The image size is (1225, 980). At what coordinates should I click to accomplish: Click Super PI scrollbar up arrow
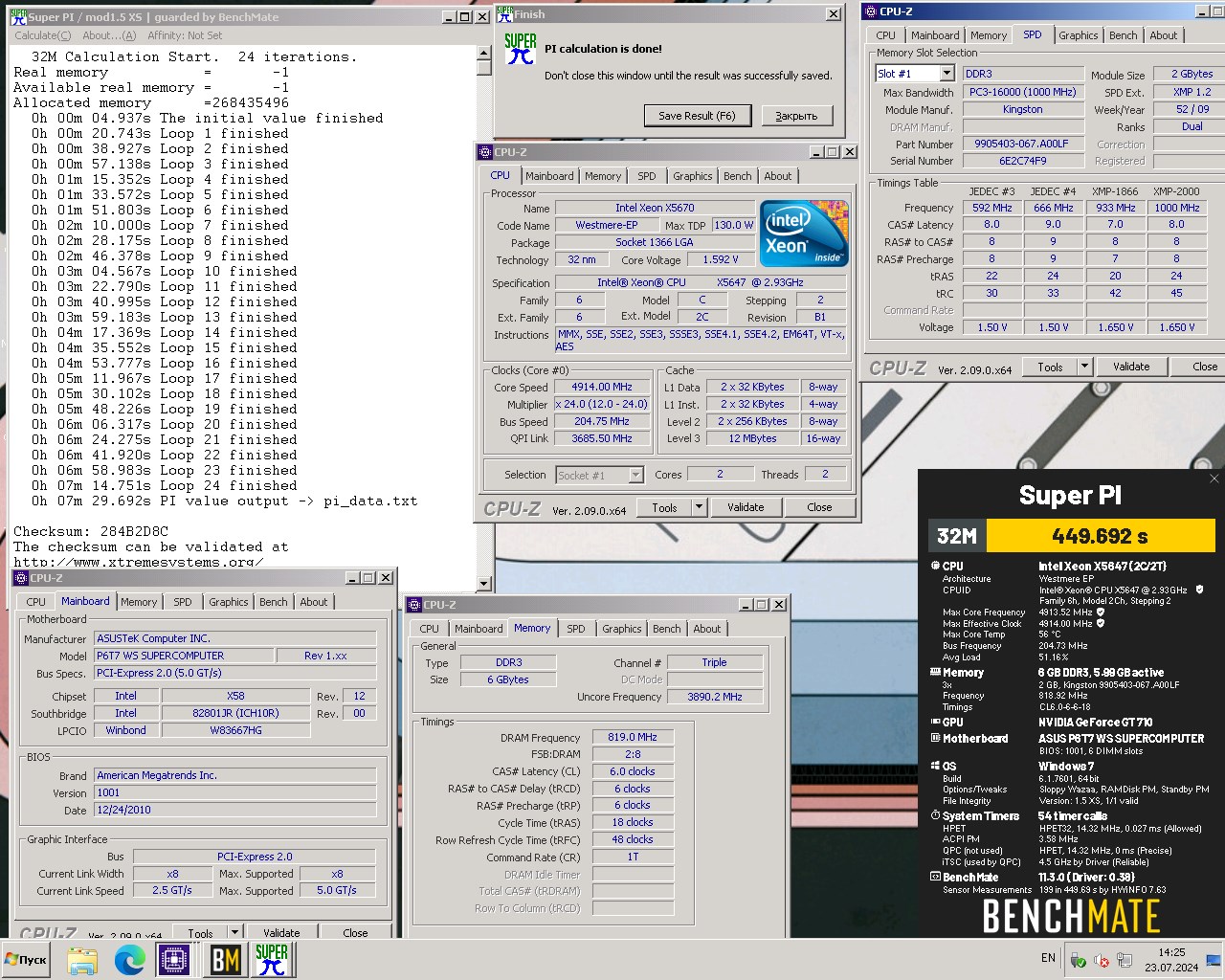tap(483, 55)
